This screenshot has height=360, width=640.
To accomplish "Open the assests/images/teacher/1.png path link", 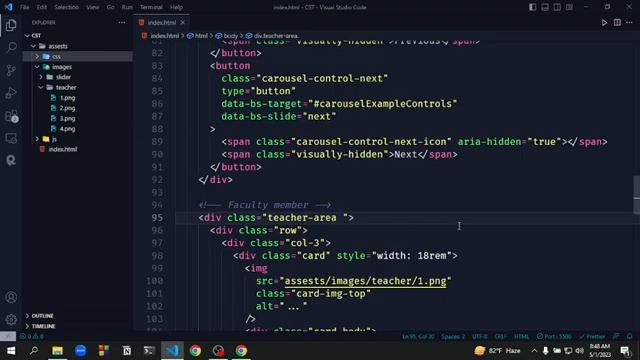I will 365,281.
